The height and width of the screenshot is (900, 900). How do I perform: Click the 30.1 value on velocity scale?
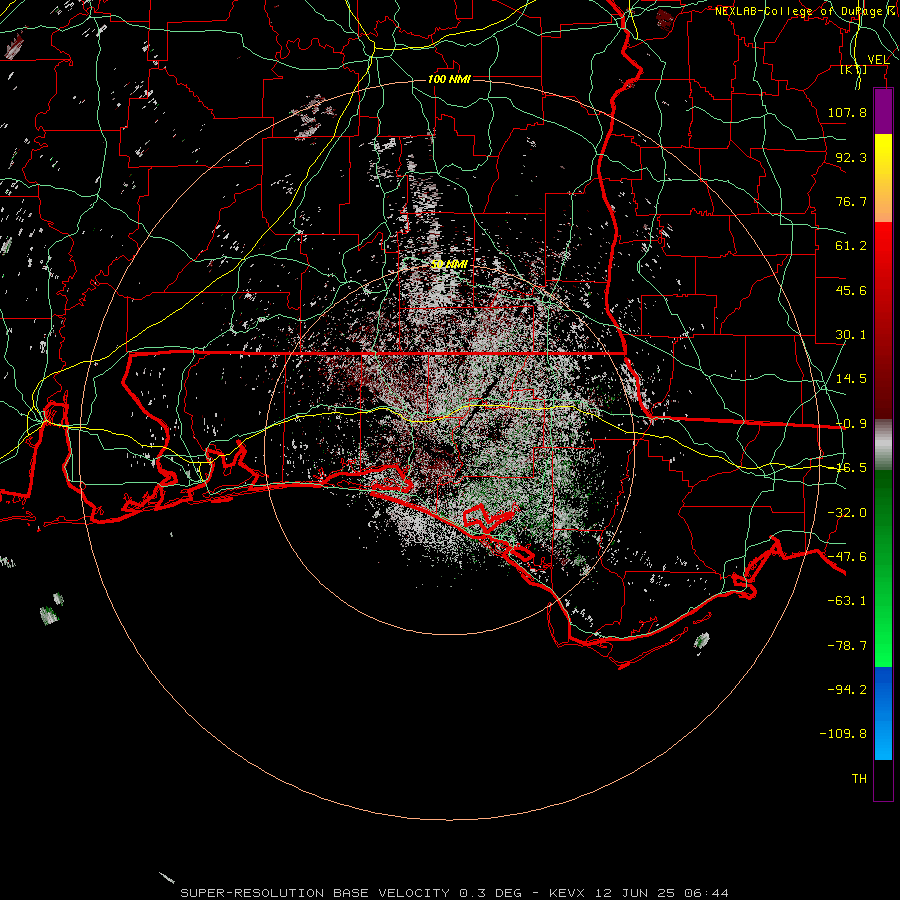851,335
